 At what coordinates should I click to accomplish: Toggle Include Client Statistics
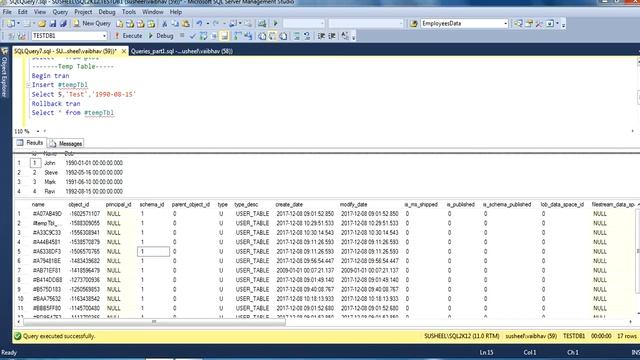pyautogui.click(x=248, y=36)
